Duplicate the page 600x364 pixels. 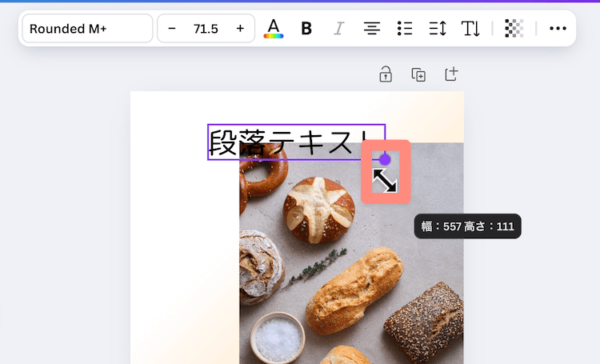pos(418,74)
